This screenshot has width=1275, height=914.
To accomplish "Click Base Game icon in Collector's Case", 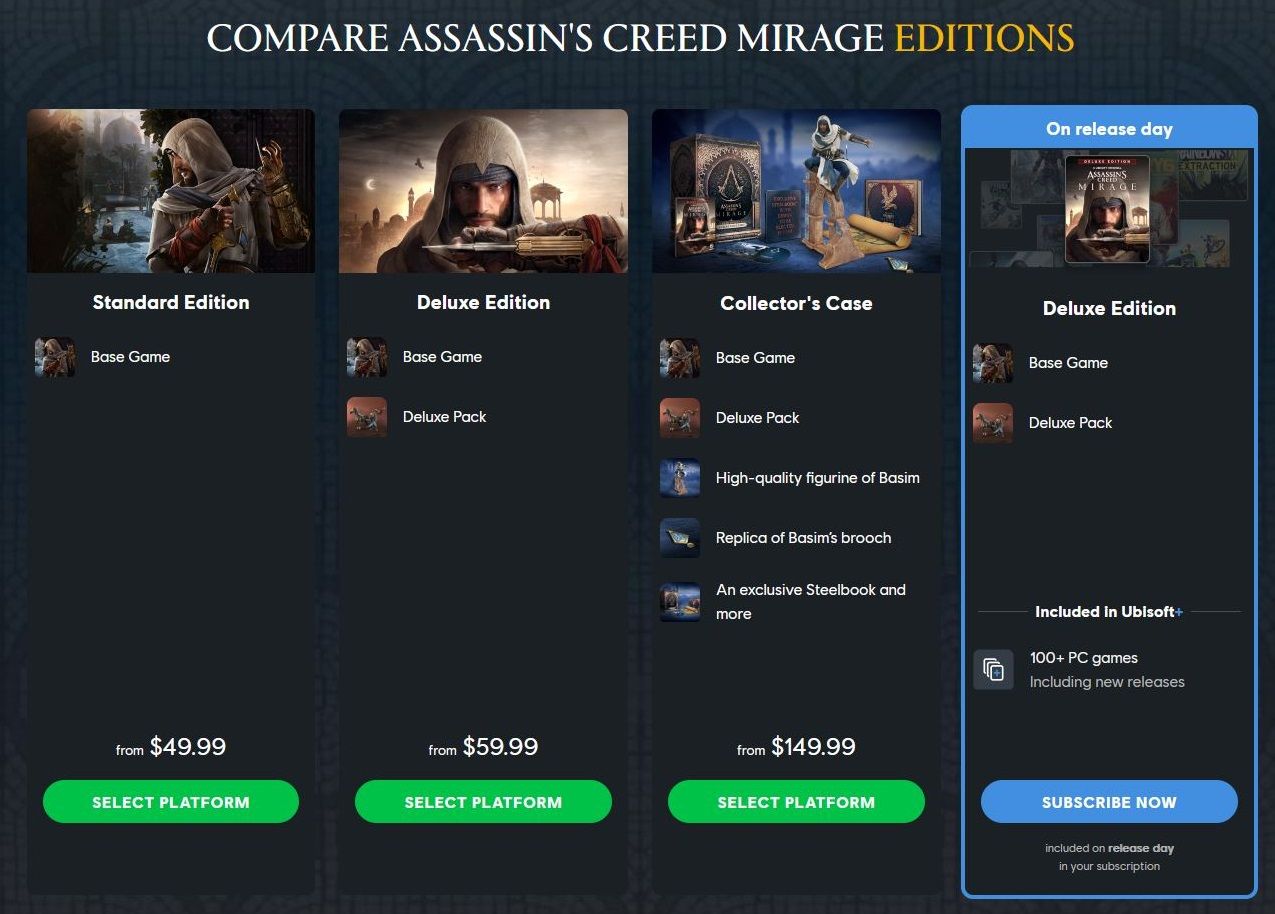I will coord(680,358).
